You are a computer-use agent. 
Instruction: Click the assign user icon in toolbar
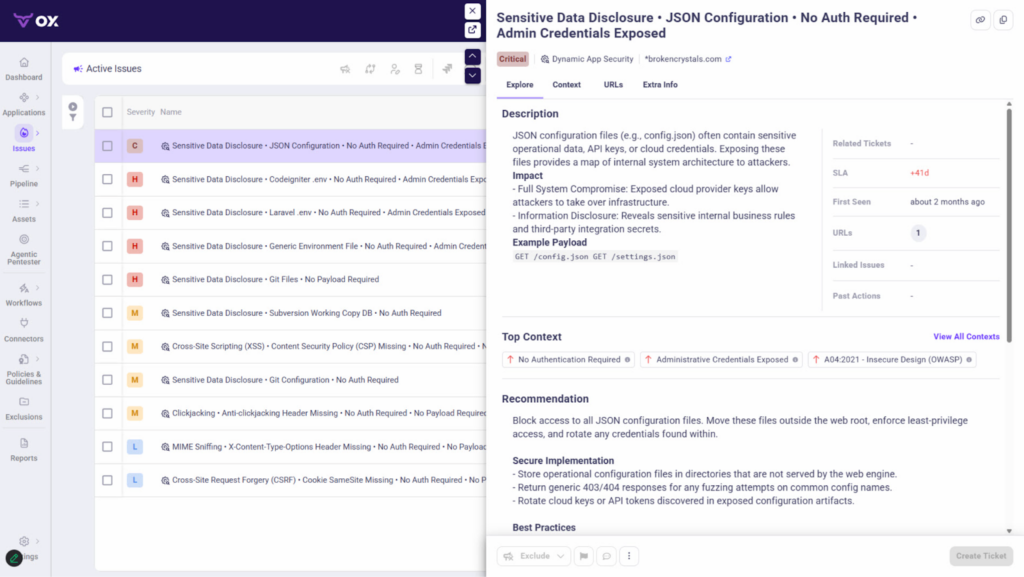(395, 69)
